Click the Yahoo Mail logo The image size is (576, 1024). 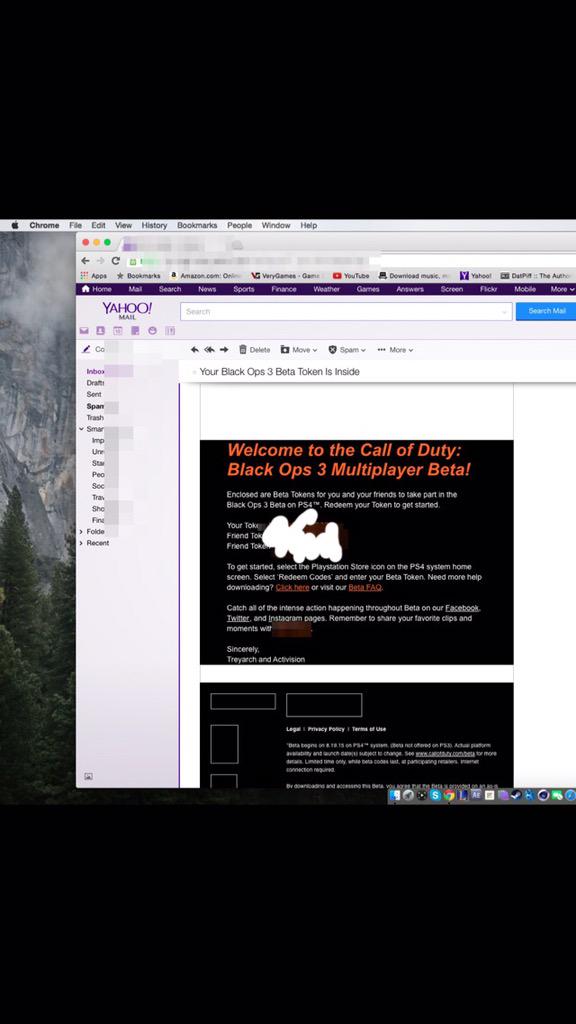point(127,311)
